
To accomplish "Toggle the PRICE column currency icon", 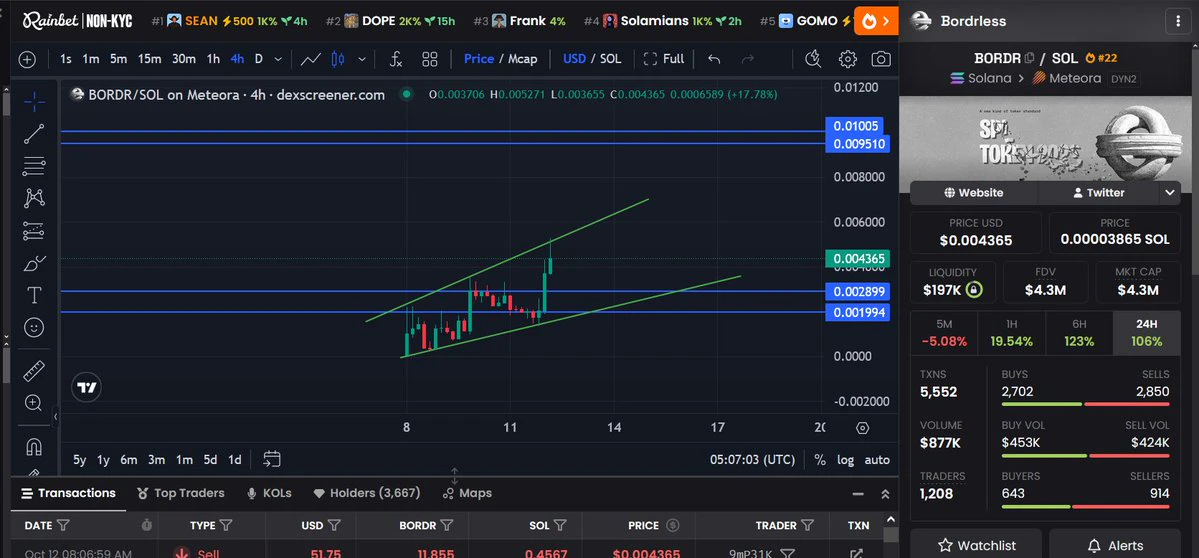I will coord(672,525).
